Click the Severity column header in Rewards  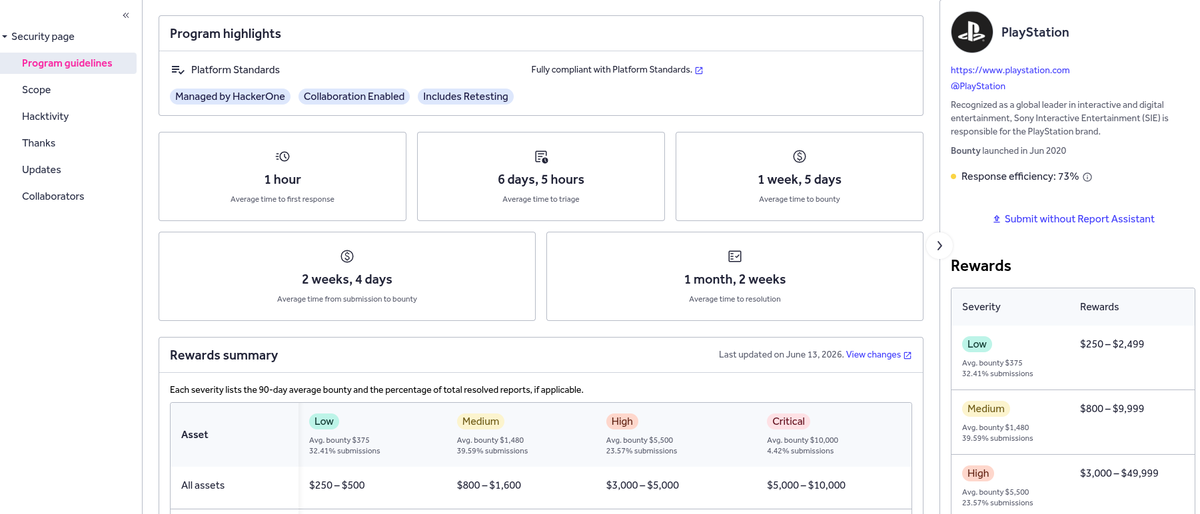point(981,307)
